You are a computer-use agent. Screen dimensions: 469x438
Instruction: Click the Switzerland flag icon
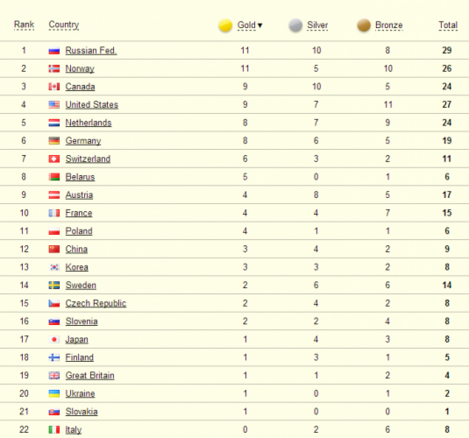(x=54, y=159)
